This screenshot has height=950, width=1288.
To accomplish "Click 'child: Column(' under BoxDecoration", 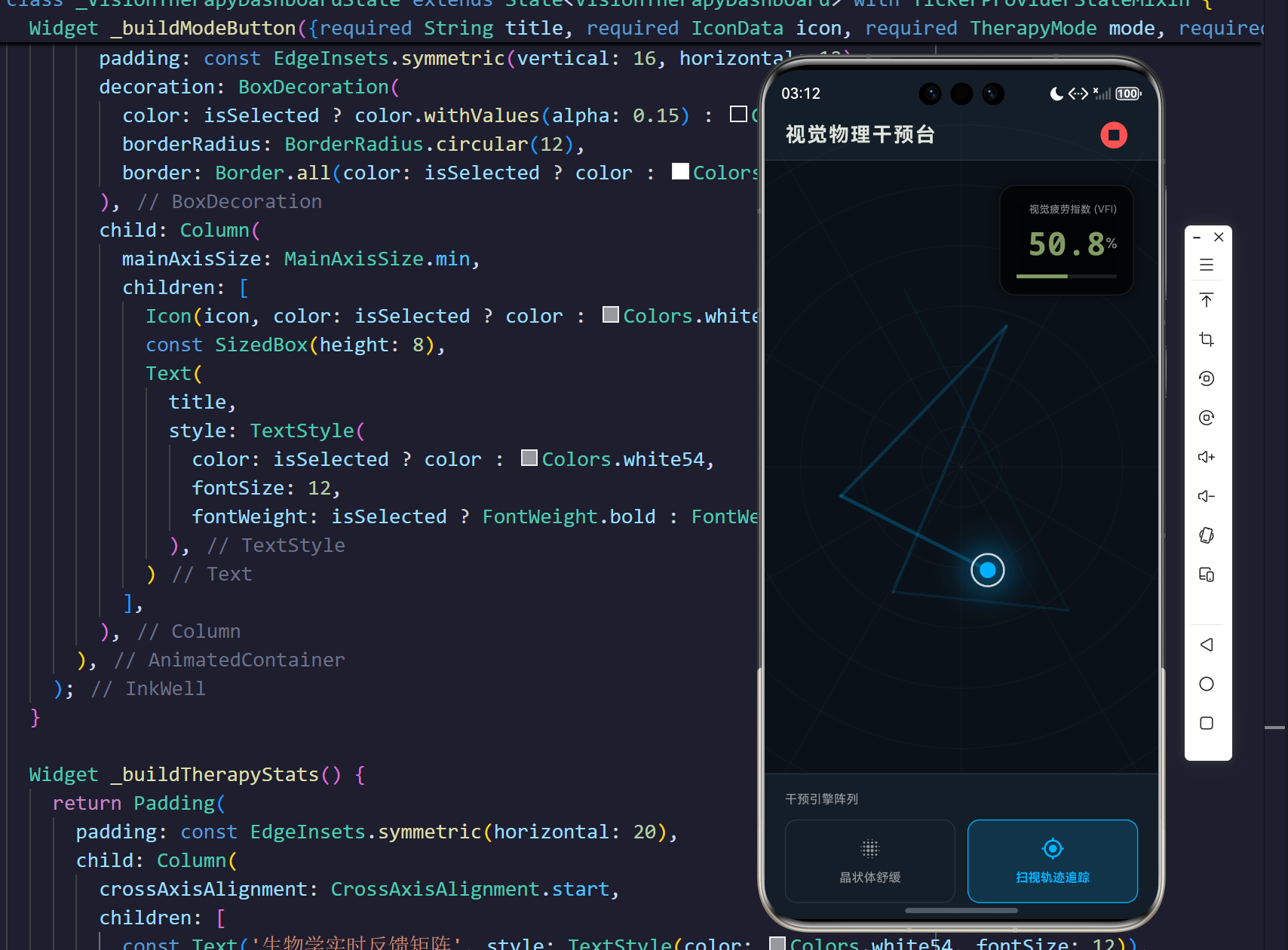I will point(179,230).
